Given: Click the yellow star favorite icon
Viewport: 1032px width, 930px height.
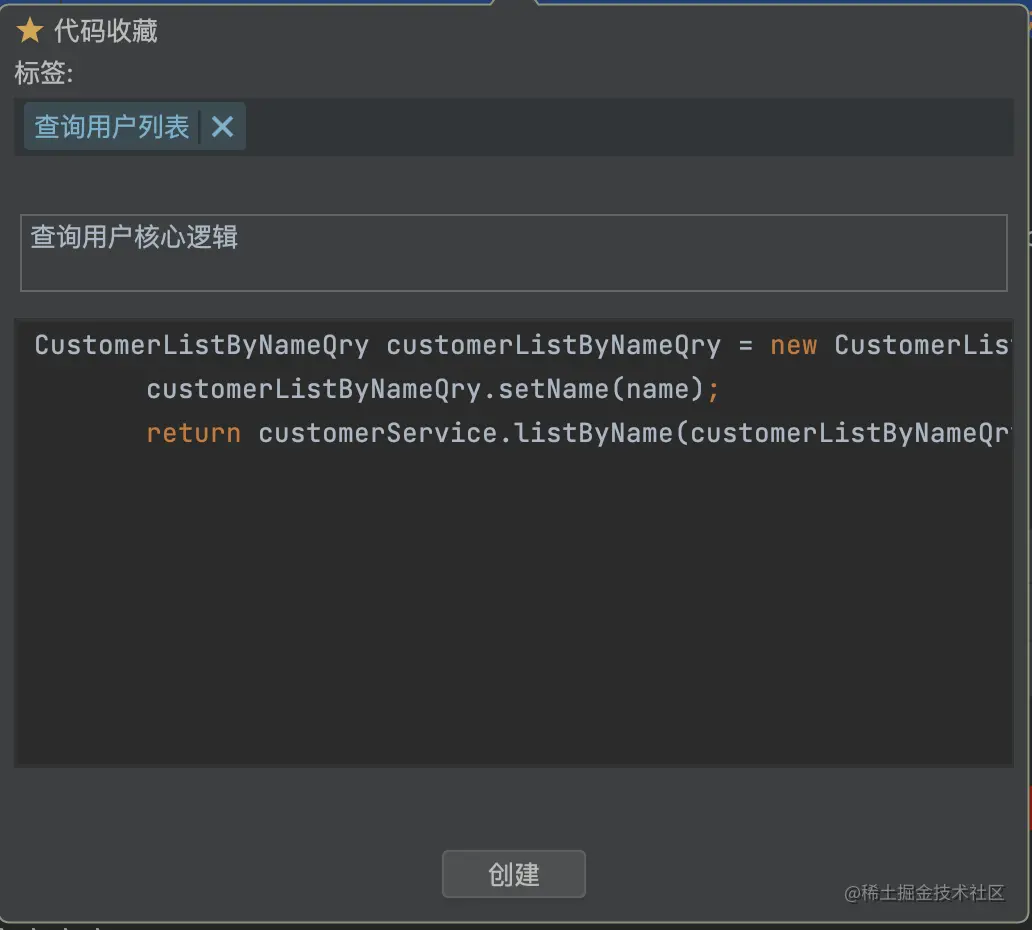Looking at the screenshot, I should click(29, 31).
